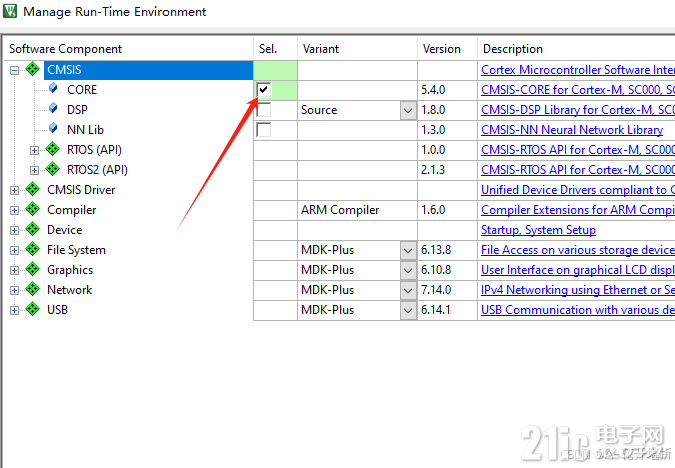Open the File System MDK-Plus variant dropdown
The height and width of the screenshot is (468, 675).
click(x=408, y=250)
